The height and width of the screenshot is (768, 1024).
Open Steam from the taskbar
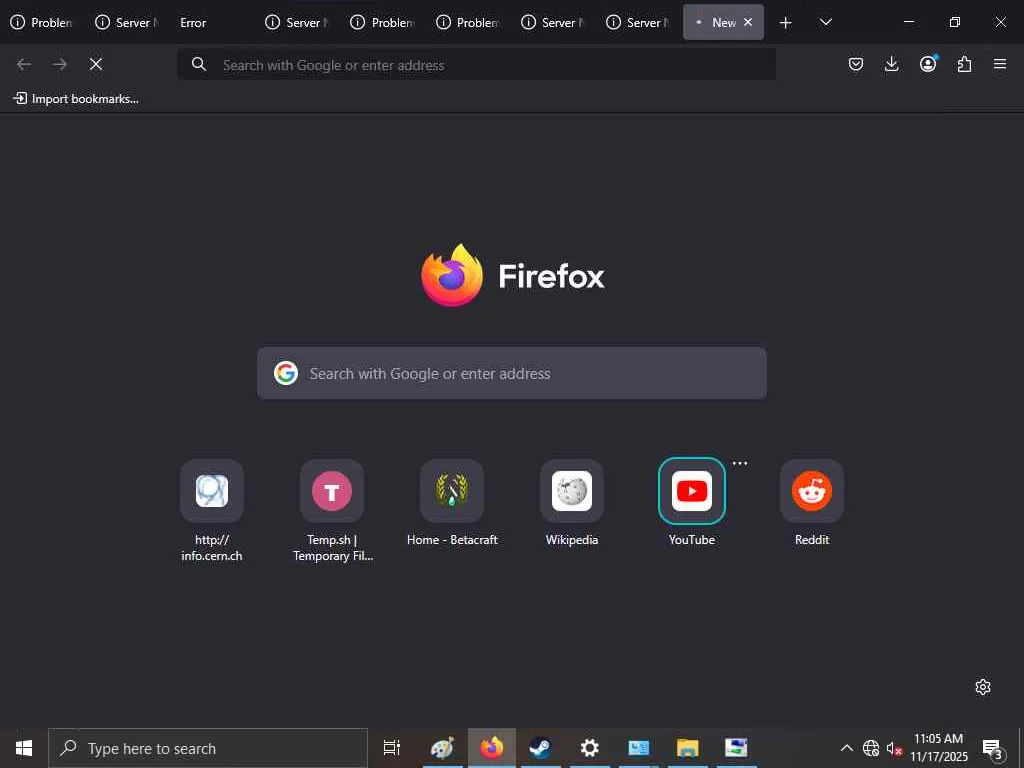pyautogui.click(x=540, y=748)
